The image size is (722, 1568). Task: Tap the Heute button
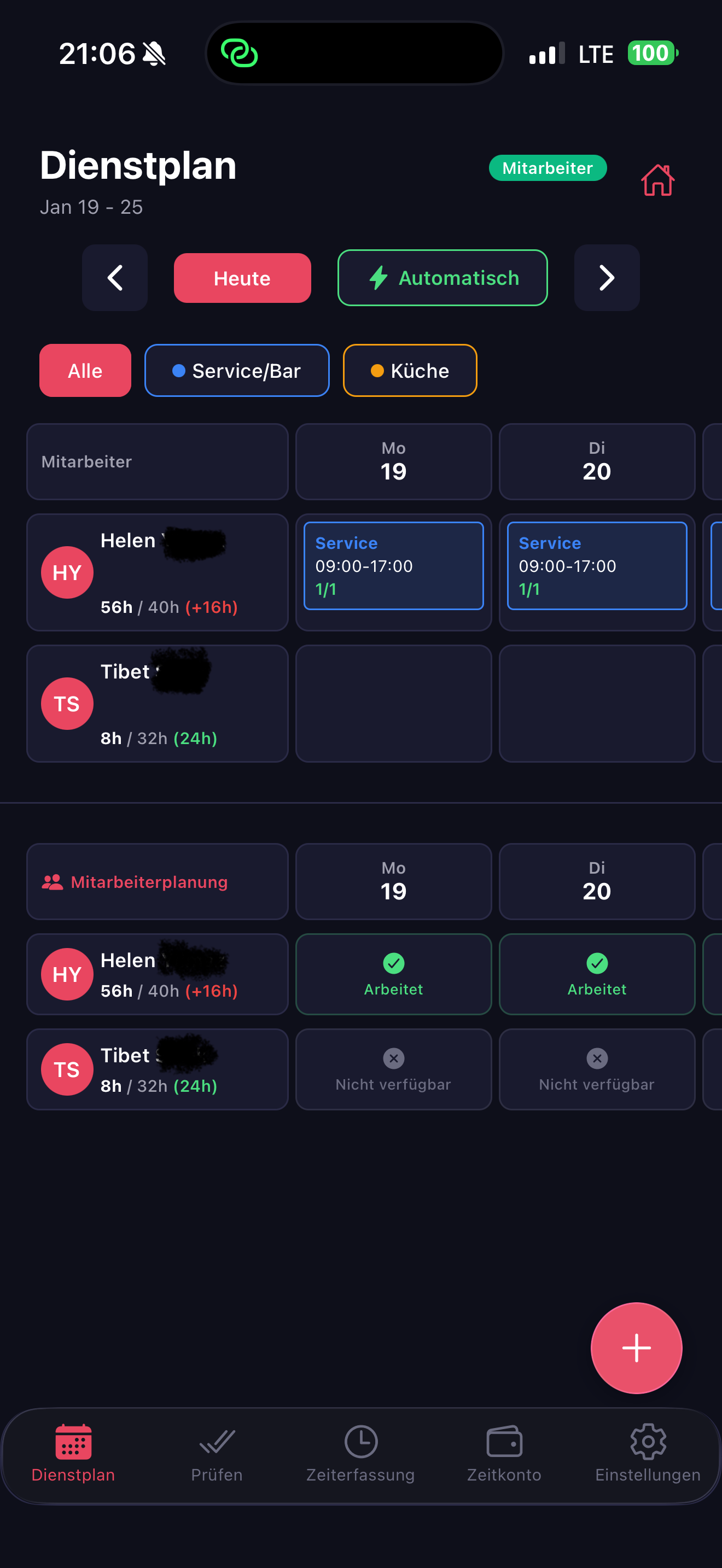(x=242, y=278)
